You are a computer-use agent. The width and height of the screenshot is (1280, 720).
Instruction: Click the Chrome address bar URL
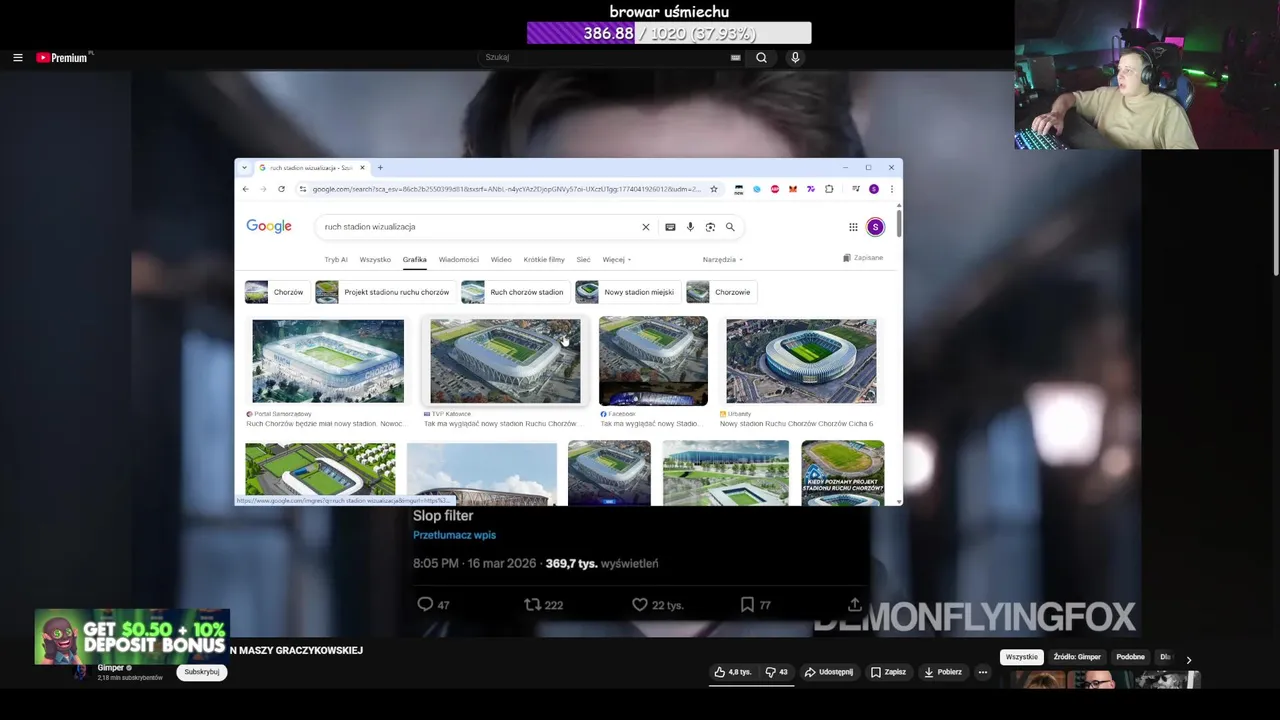506,189
